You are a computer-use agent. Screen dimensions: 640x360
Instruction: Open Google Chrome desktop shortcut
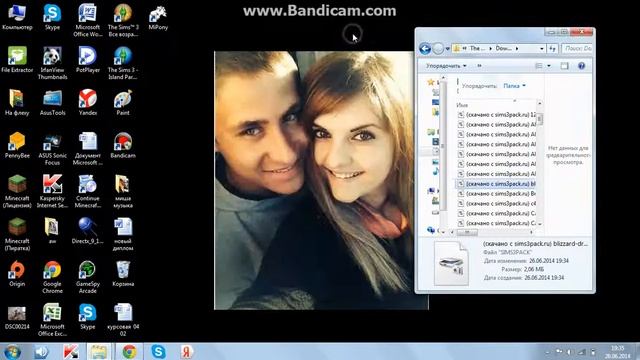pyautogui.click(x=52, y=277)
